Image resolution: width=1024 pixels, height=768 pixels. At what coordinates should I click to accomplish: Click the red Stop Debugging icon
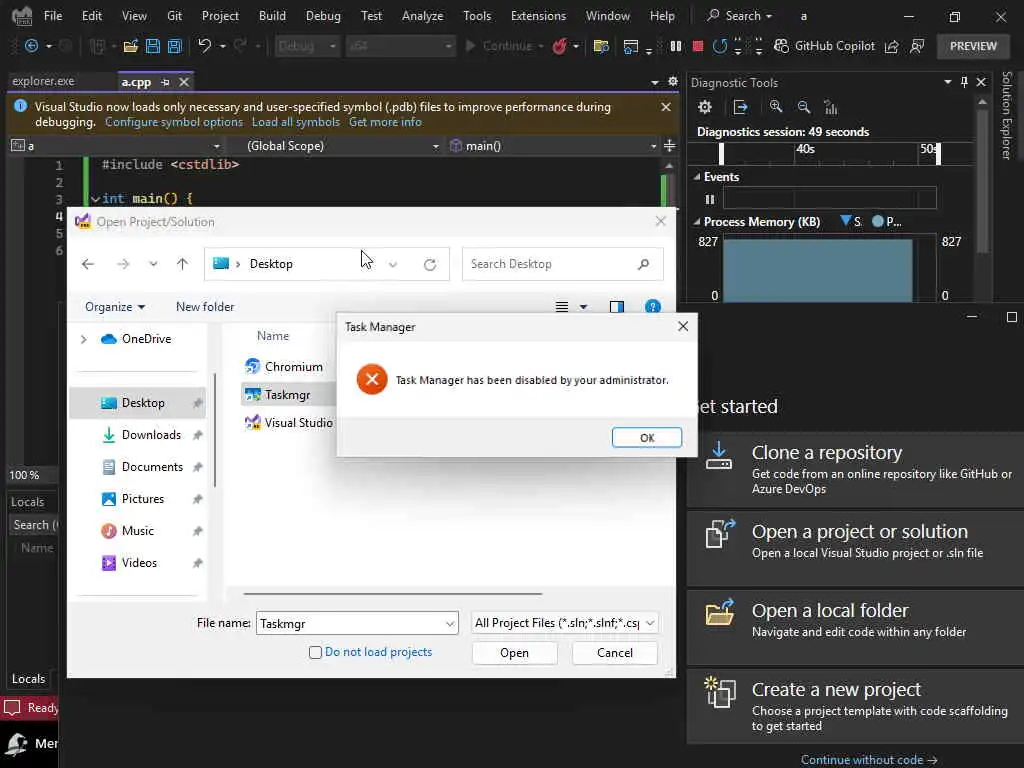(x=697, y=46)
